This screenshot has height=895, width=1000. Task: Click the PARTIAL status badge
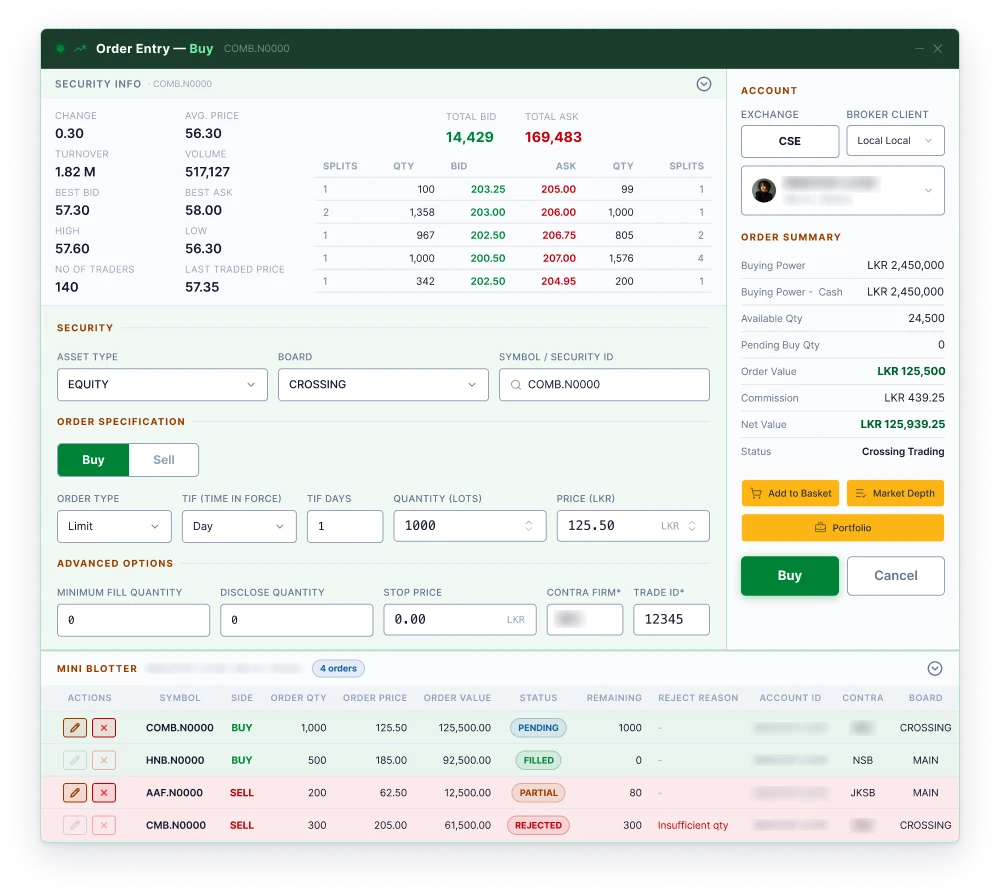click(538, 792)
